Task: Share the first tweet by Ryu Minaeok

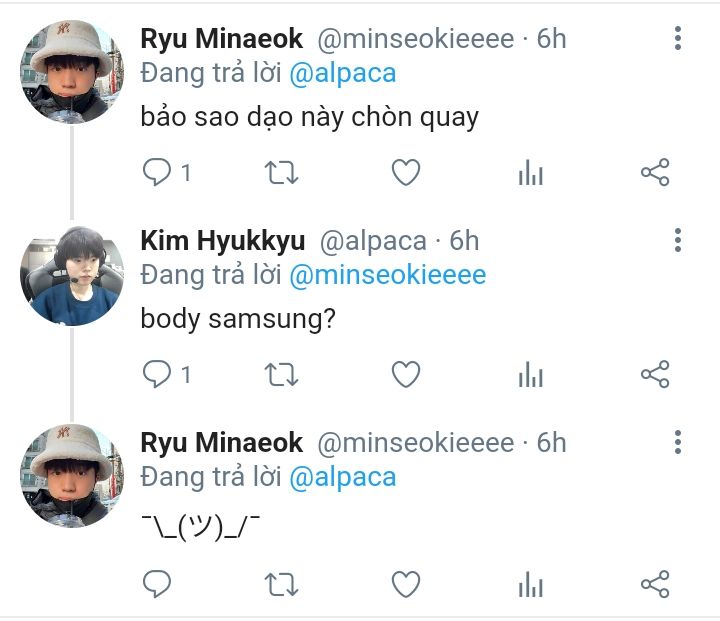Action: coord(654,173)
